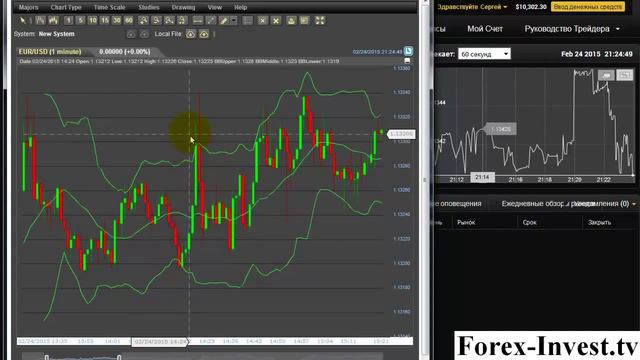Viewport: 640px width, 360px height.
Task: Open the Studies menu
Action: 149,7
